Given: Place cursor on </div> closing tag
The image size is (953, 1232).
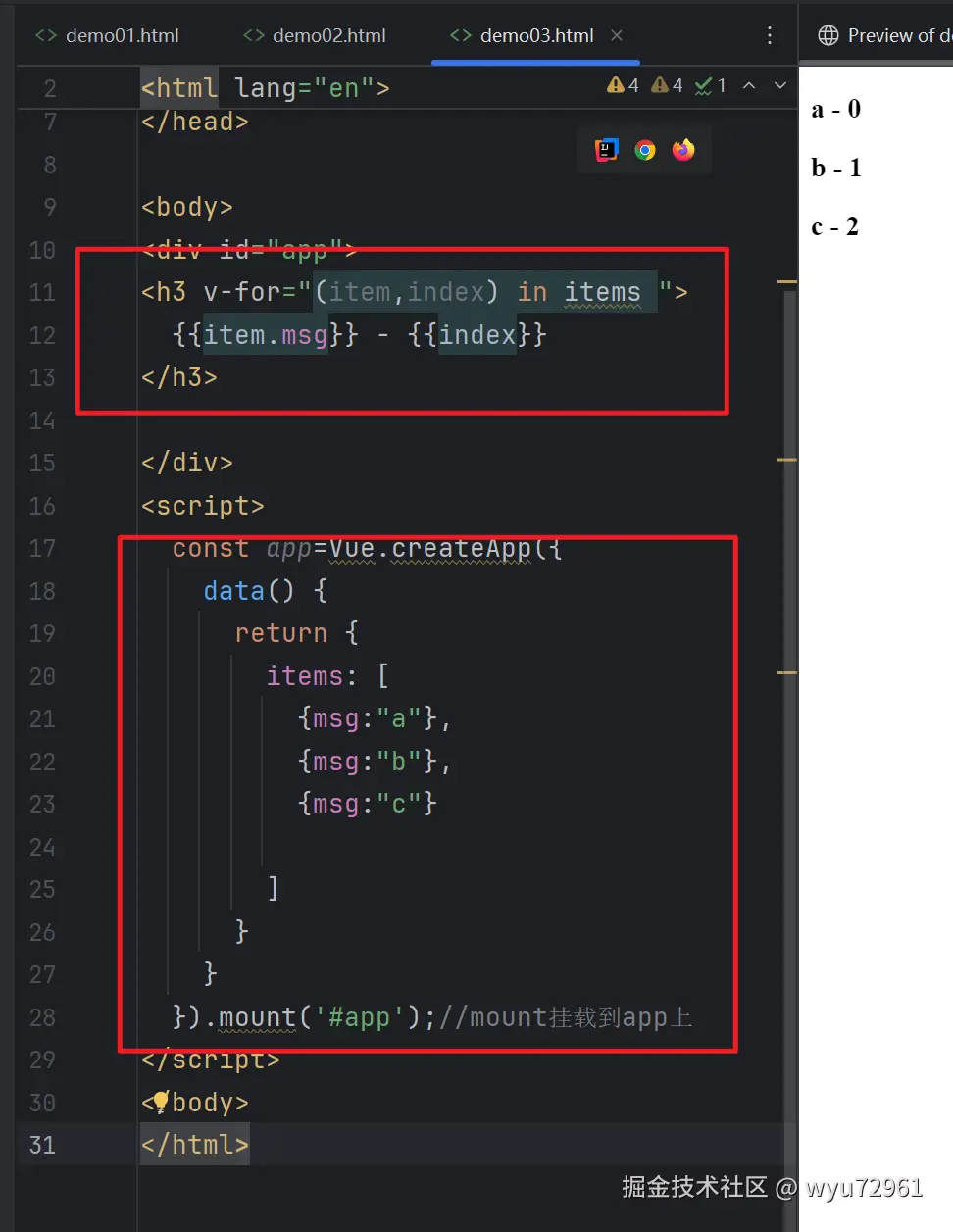Looking at the screenshot, I should point(187,463).
